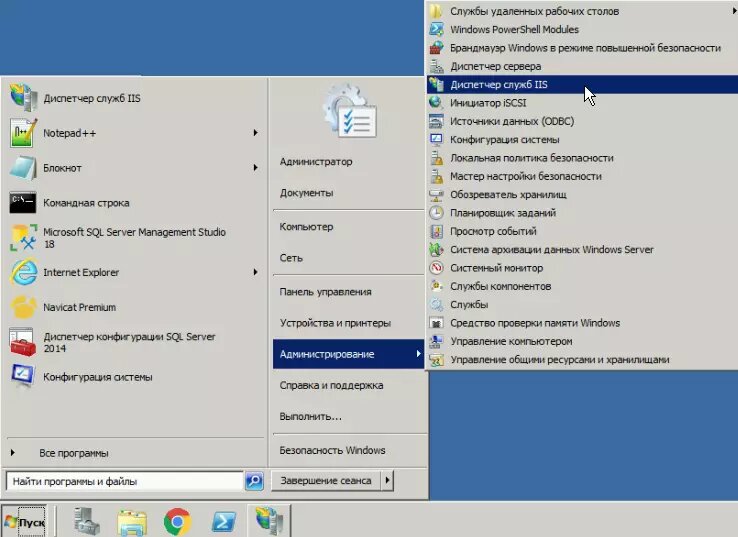Viewport: 738px width, 537px height.
Task: Click the Диспетчер сервера icon in submenu
Action: (x=436, y=66)
